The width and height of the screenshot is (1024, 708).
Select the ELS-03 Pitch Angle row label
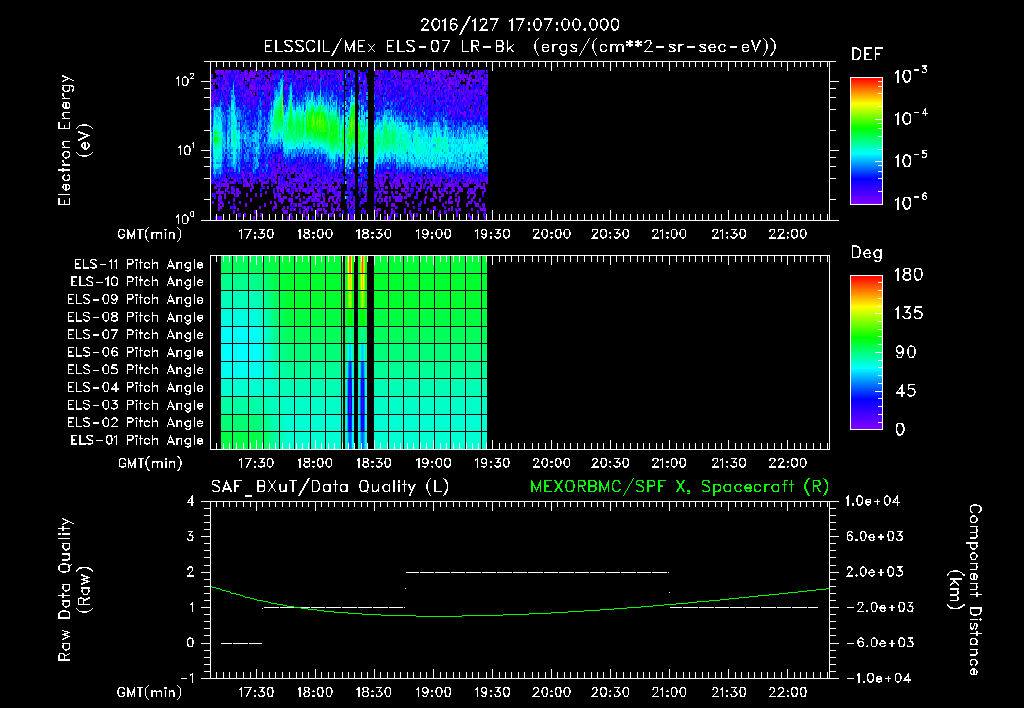[x=136, y=405]
